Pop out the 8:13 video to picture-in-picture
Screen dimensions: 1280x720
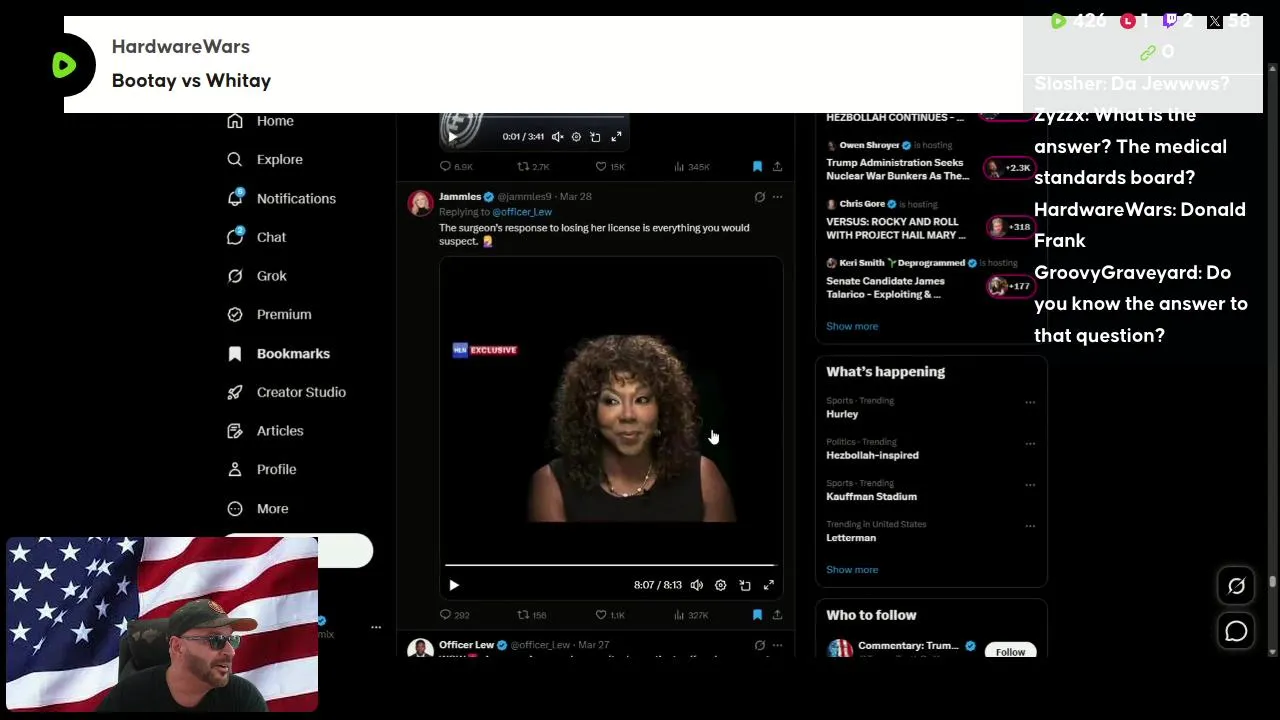745,585
